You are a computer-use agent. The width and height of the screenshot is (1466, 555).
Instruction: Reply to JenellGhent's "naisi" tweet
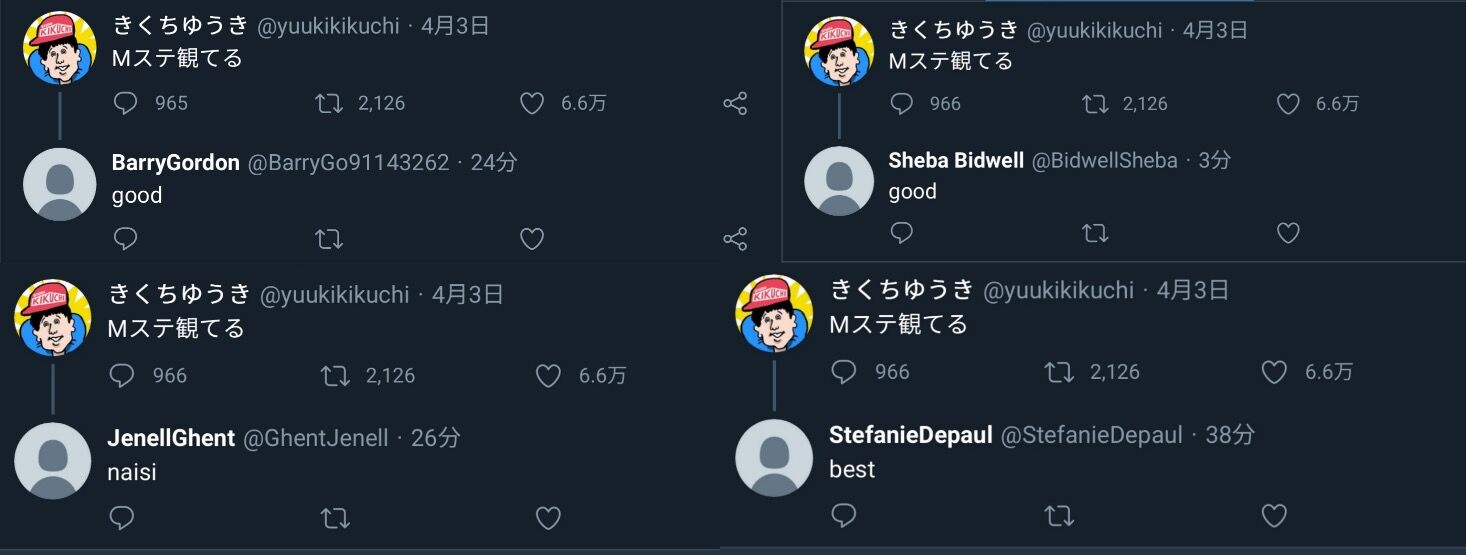coord(121,518)
